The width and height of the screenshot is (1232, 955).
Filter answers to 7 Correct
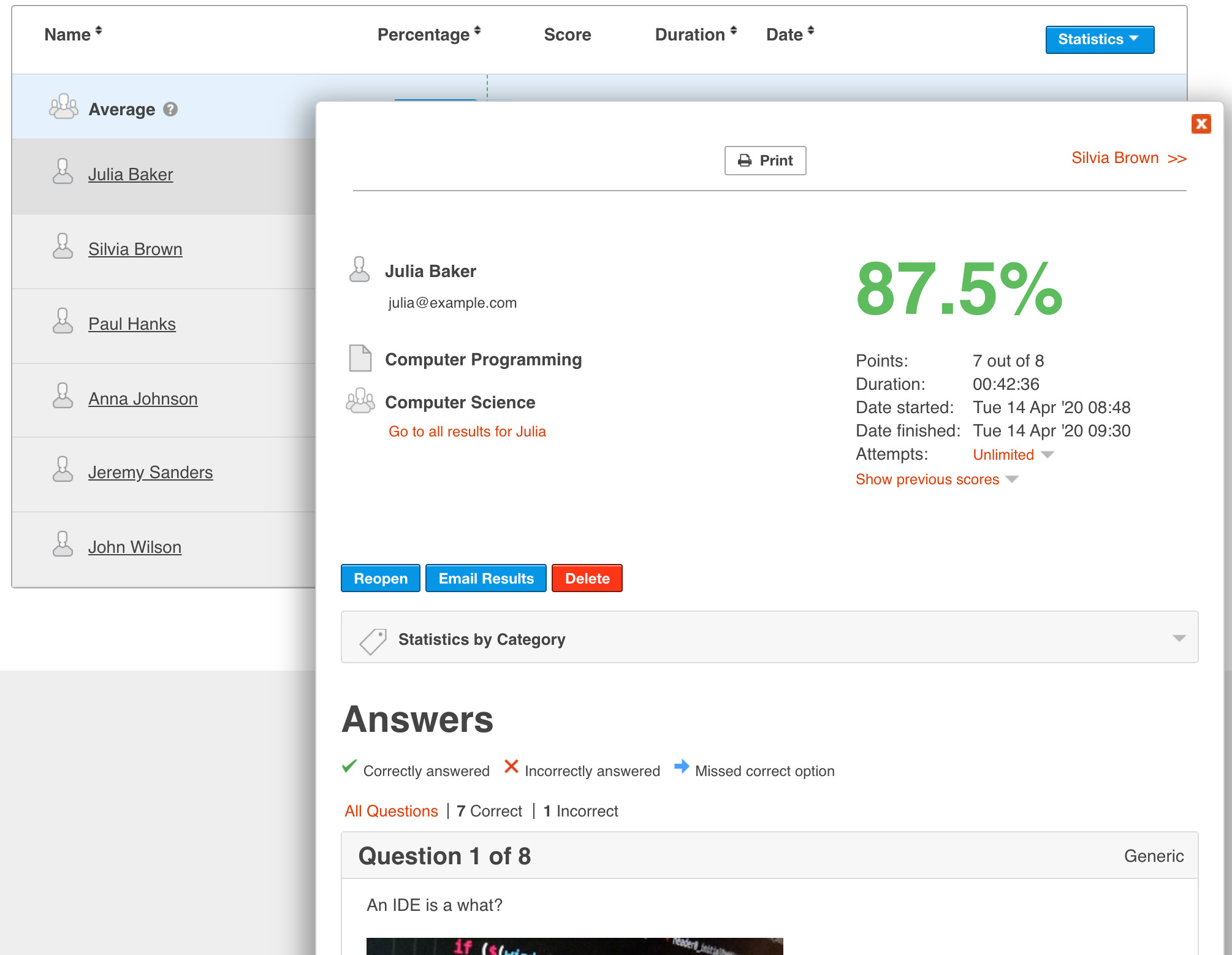pos(489,811)
